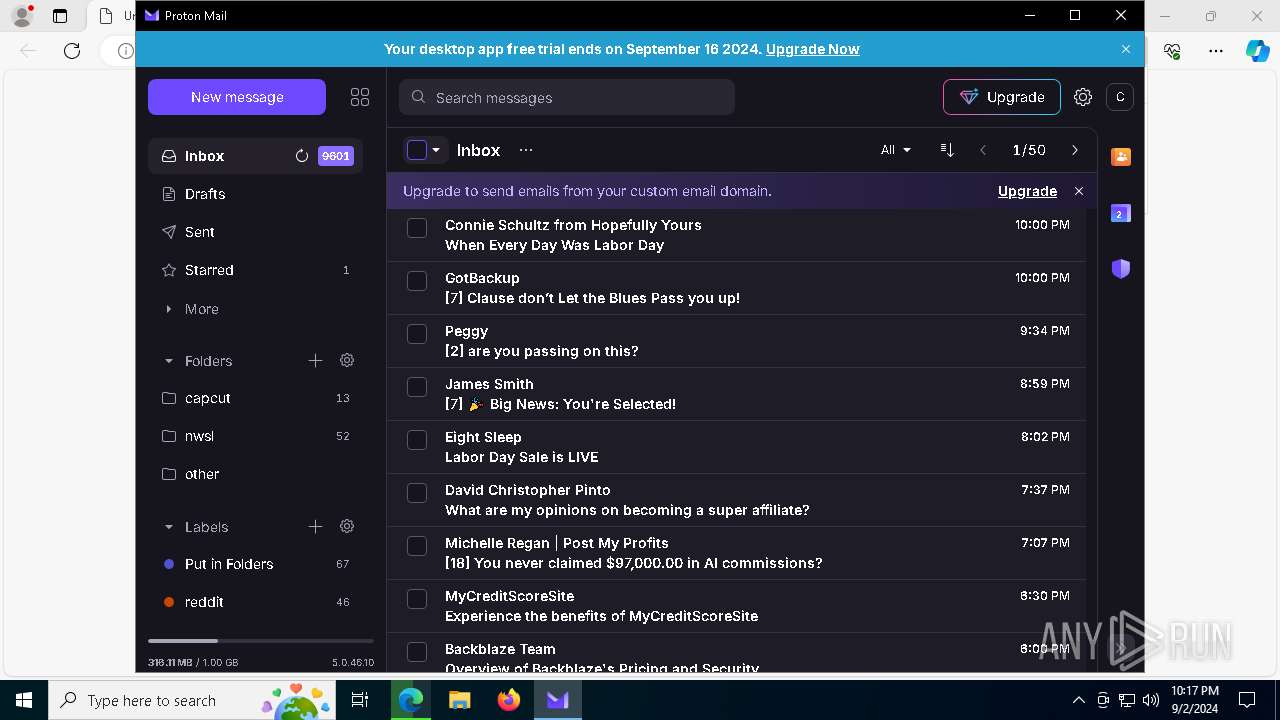Open the Starred folder
The image size is (1280, 720).
255,270
